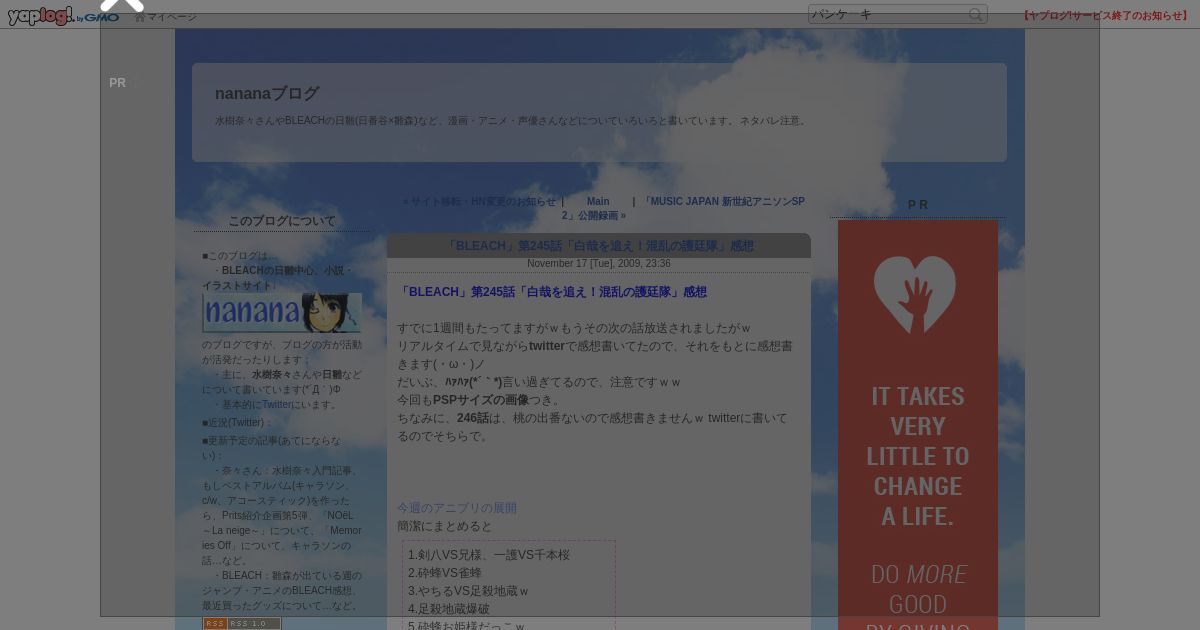
Task: Click the RSS 1.0 badge icon
Action: (242, 623)
